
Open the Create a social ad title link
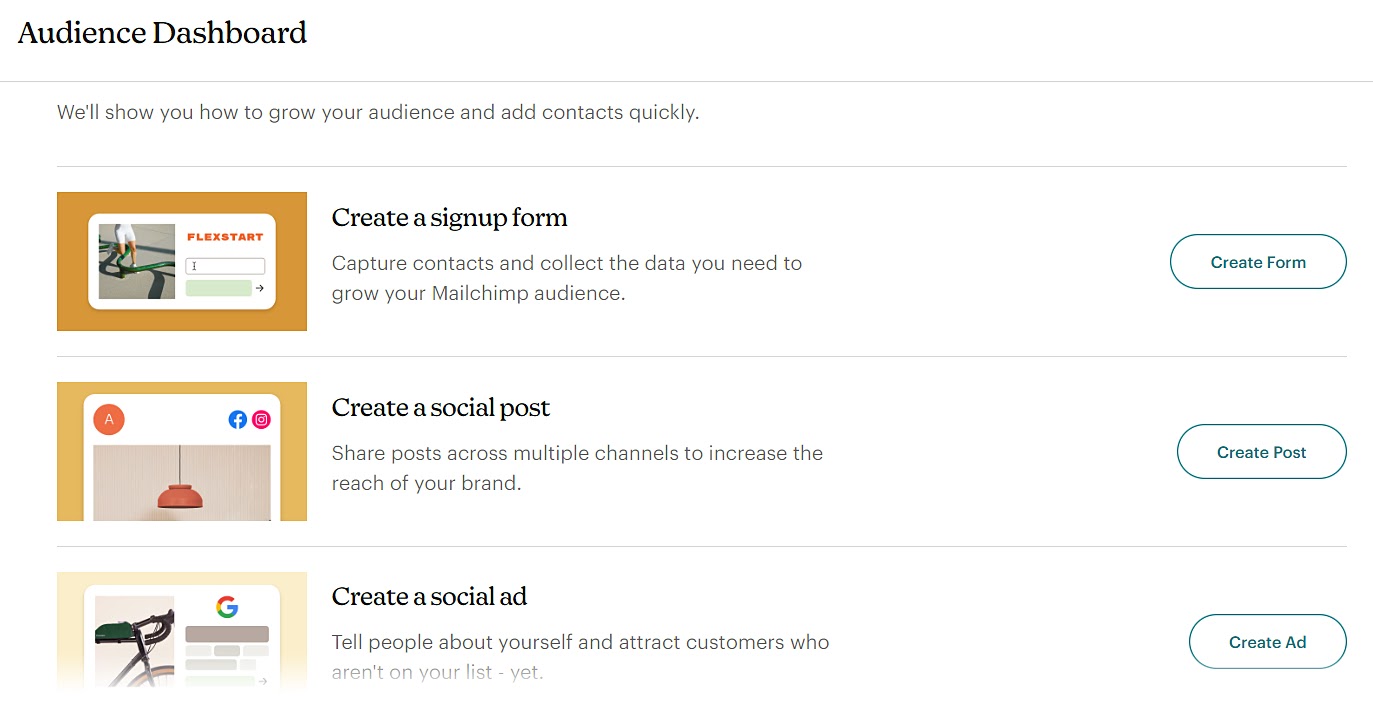[428, 596]
